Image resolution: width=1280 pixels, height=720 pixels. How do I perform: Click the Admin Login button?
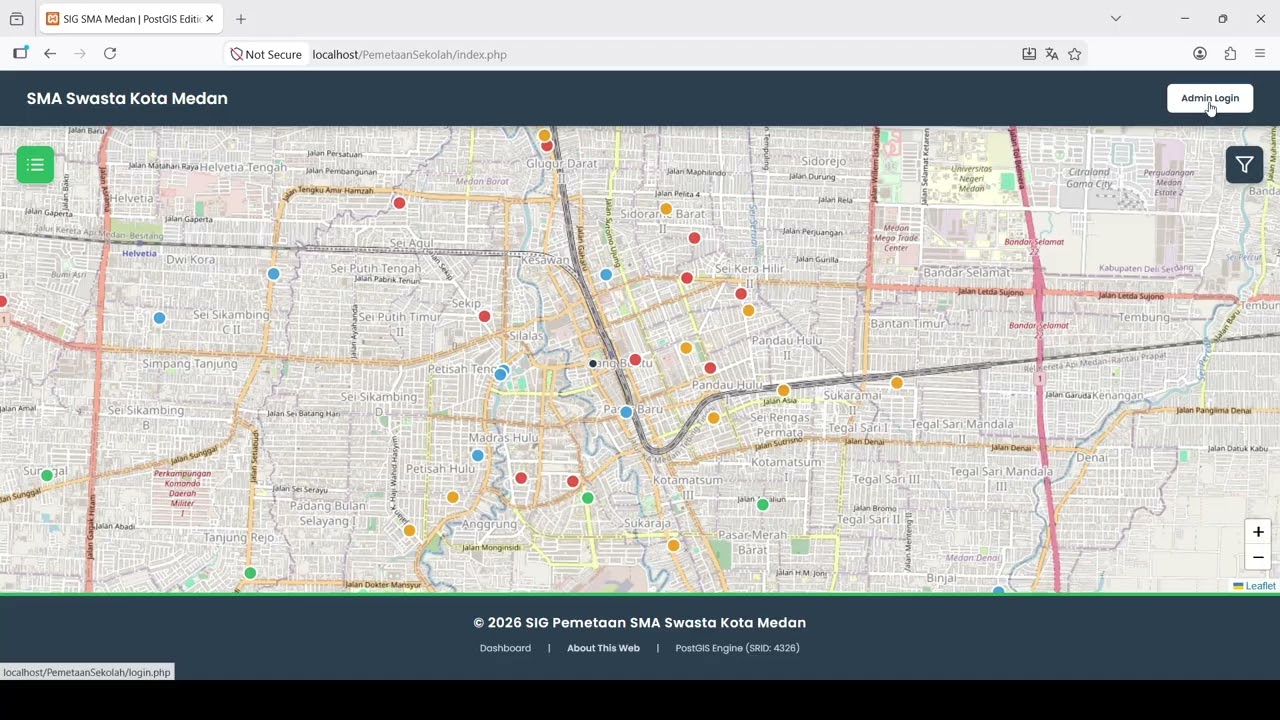tap(1210, 98)
